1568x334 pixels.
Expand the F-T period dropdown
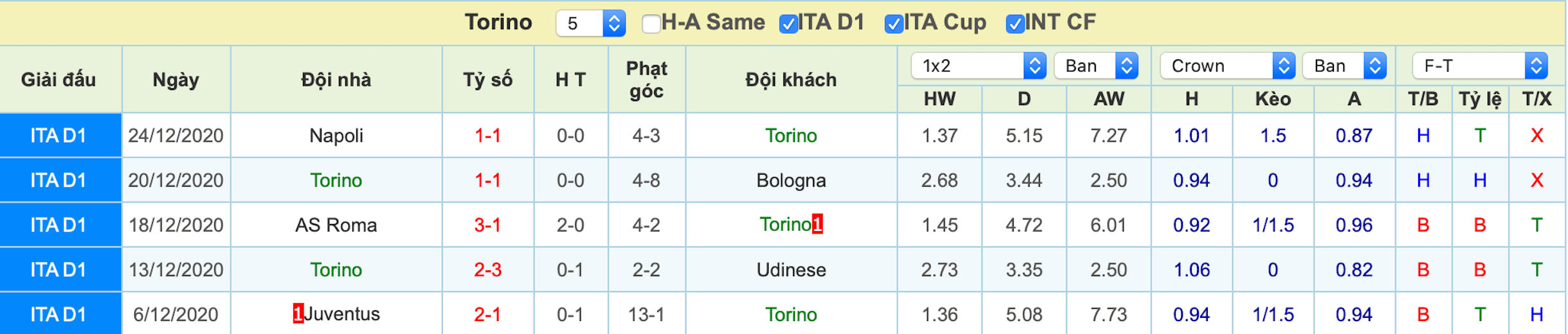point(1480,66)
